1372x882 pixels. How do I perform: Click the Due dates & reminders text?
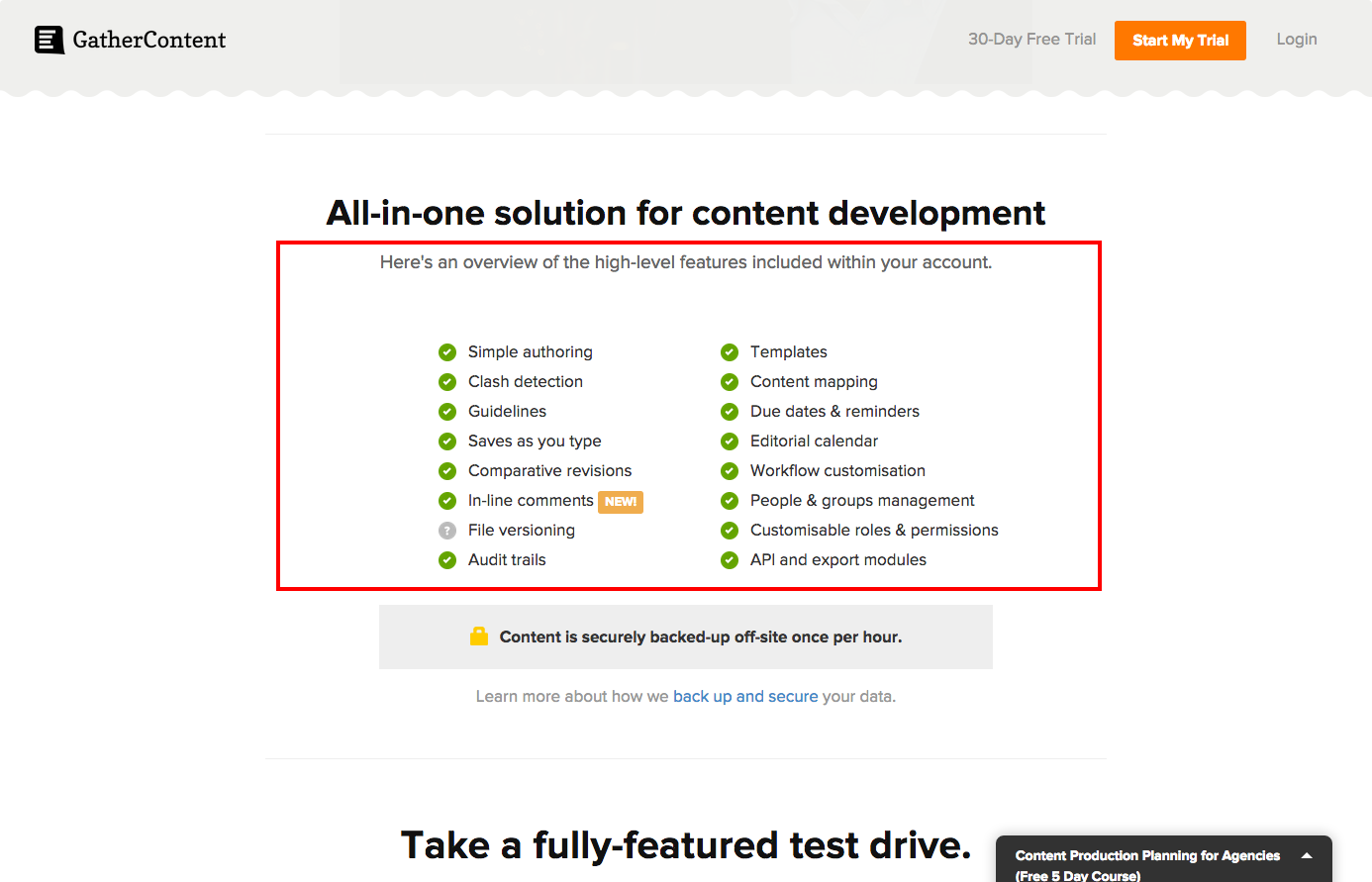click(x=834, y=412)
